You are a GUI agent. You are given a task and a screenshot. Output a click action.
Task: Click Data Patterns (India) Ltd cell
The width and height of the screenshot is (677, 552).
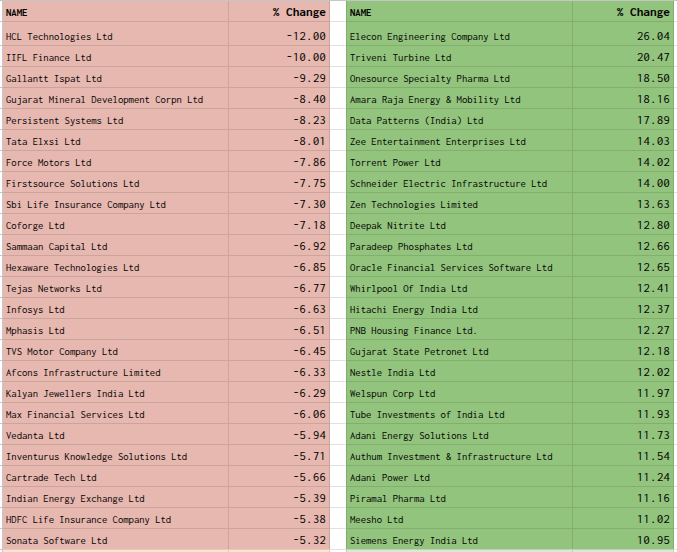(x=459, y=121)
